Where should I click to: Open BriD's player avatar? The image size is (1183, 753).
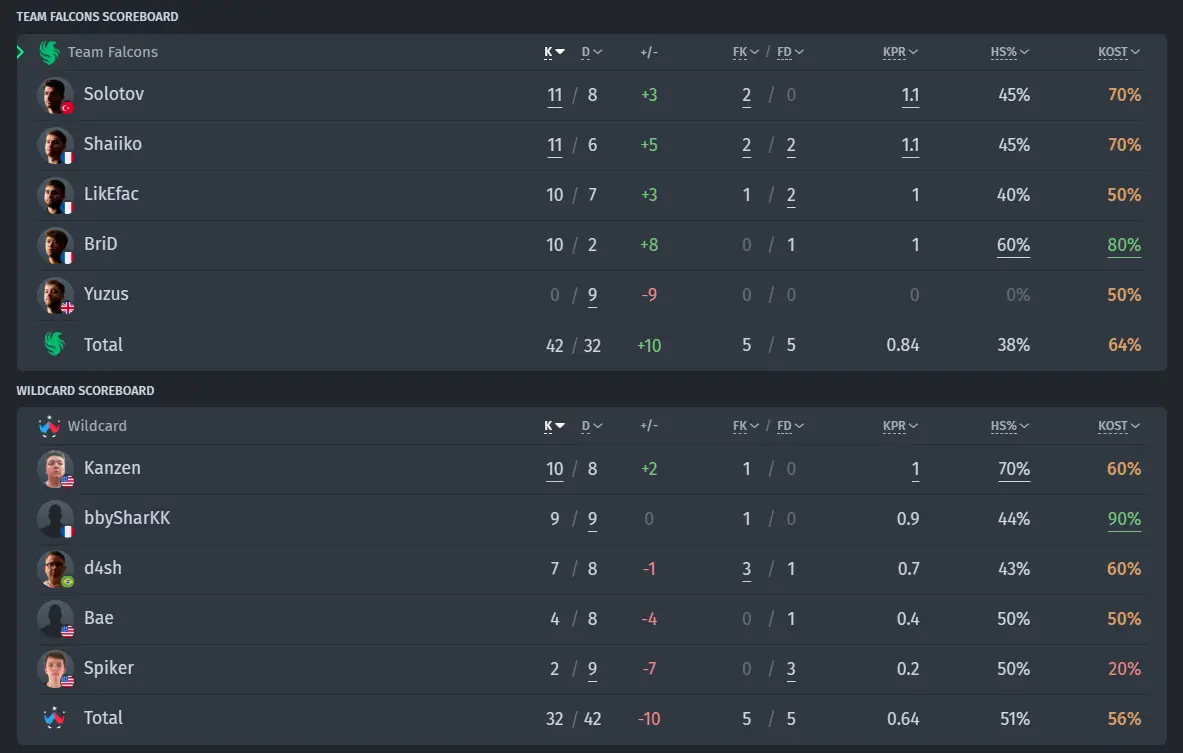pyautogui.click(x=56, y=246)
